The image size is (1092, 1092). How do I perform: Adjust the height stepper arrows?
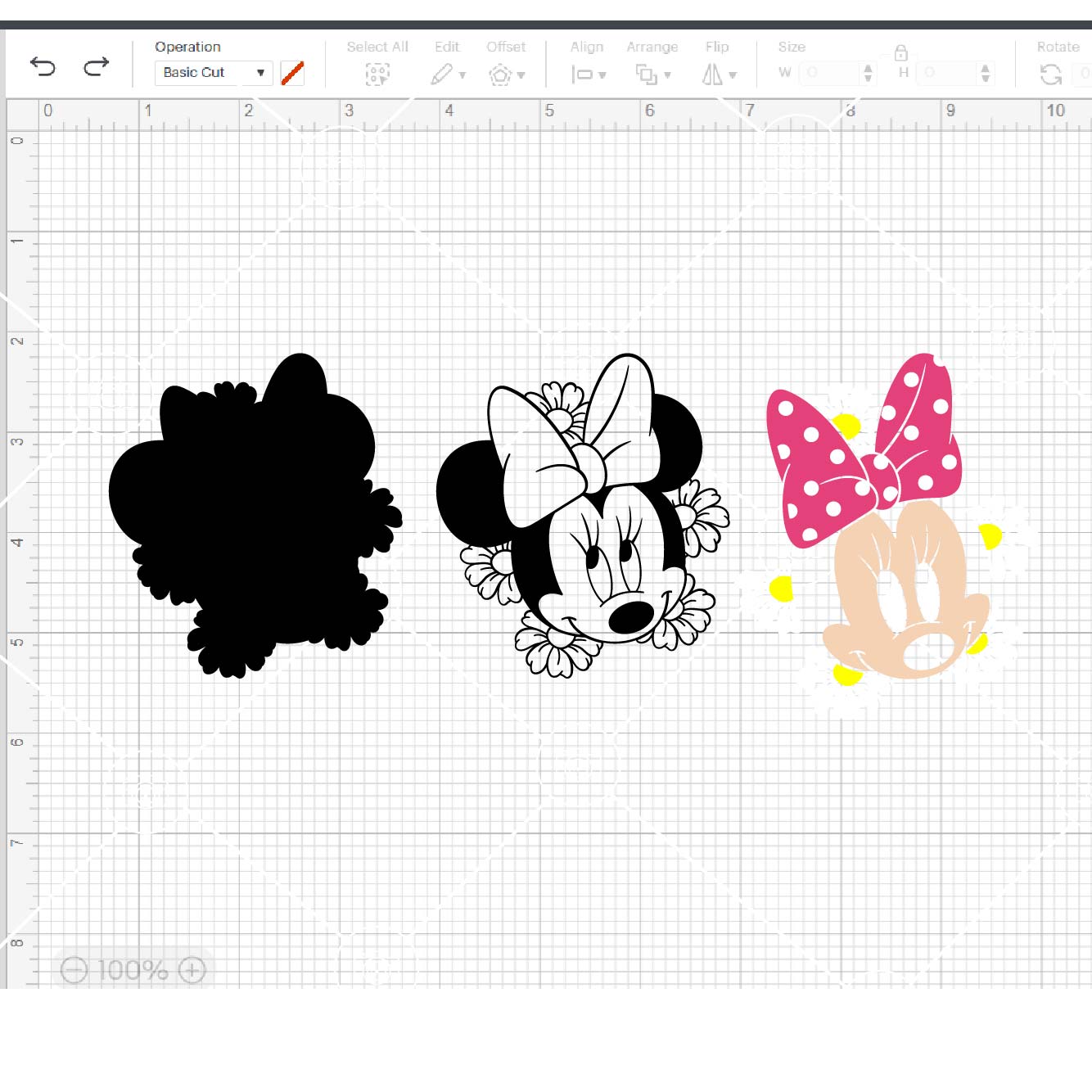click(x=986, y=73)
